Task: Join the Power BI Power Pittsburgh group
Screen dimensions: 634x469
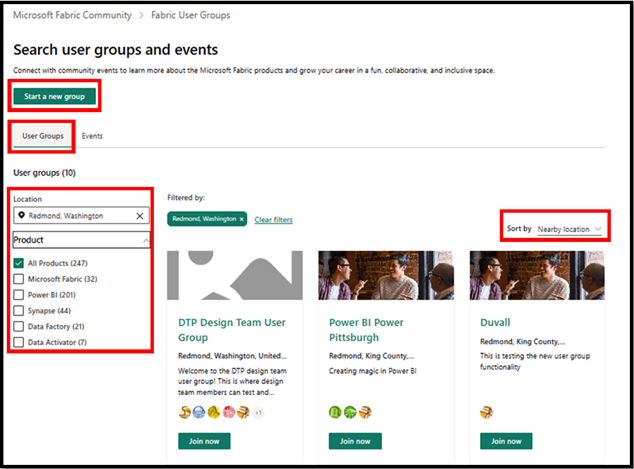Action: coord(355,441)
